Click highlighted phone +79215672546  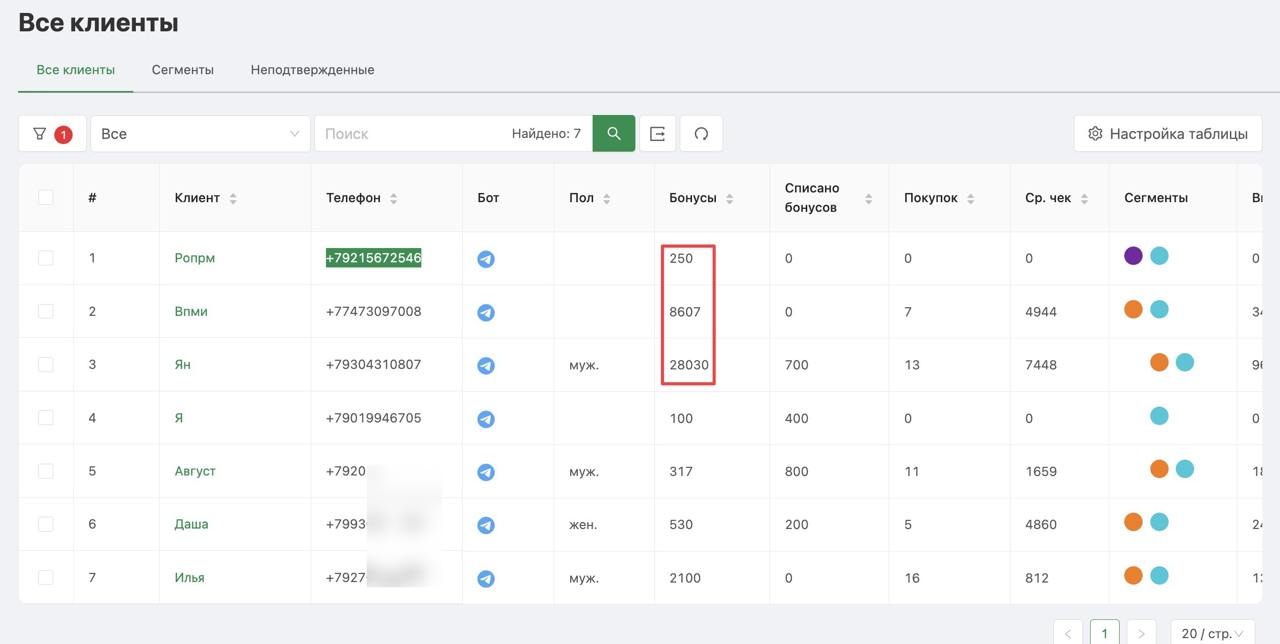tap(374, 258)
